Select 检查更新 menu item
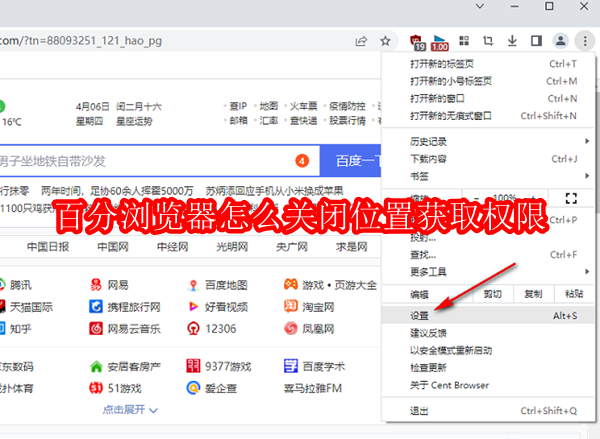The width and height of the screenshot is (600, 439). [488, 367]
